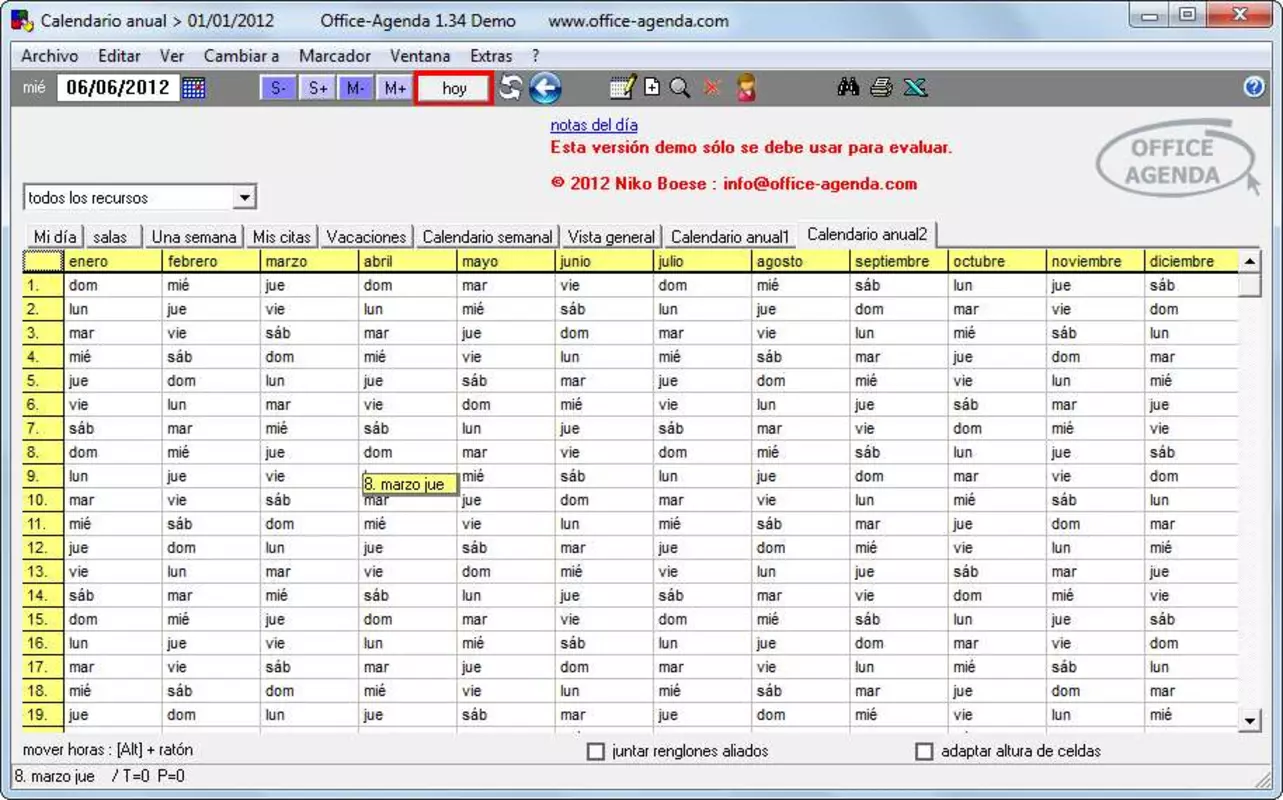This screenshot has height=800, width=1283.
Task: Select the enero cell in row 1
Action: coord(113,285)
